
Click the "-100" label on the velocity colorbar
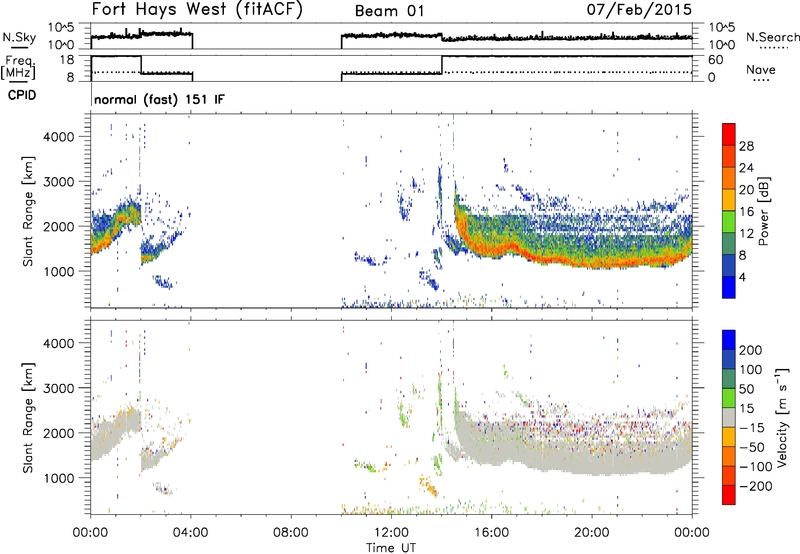click(756, 467)
